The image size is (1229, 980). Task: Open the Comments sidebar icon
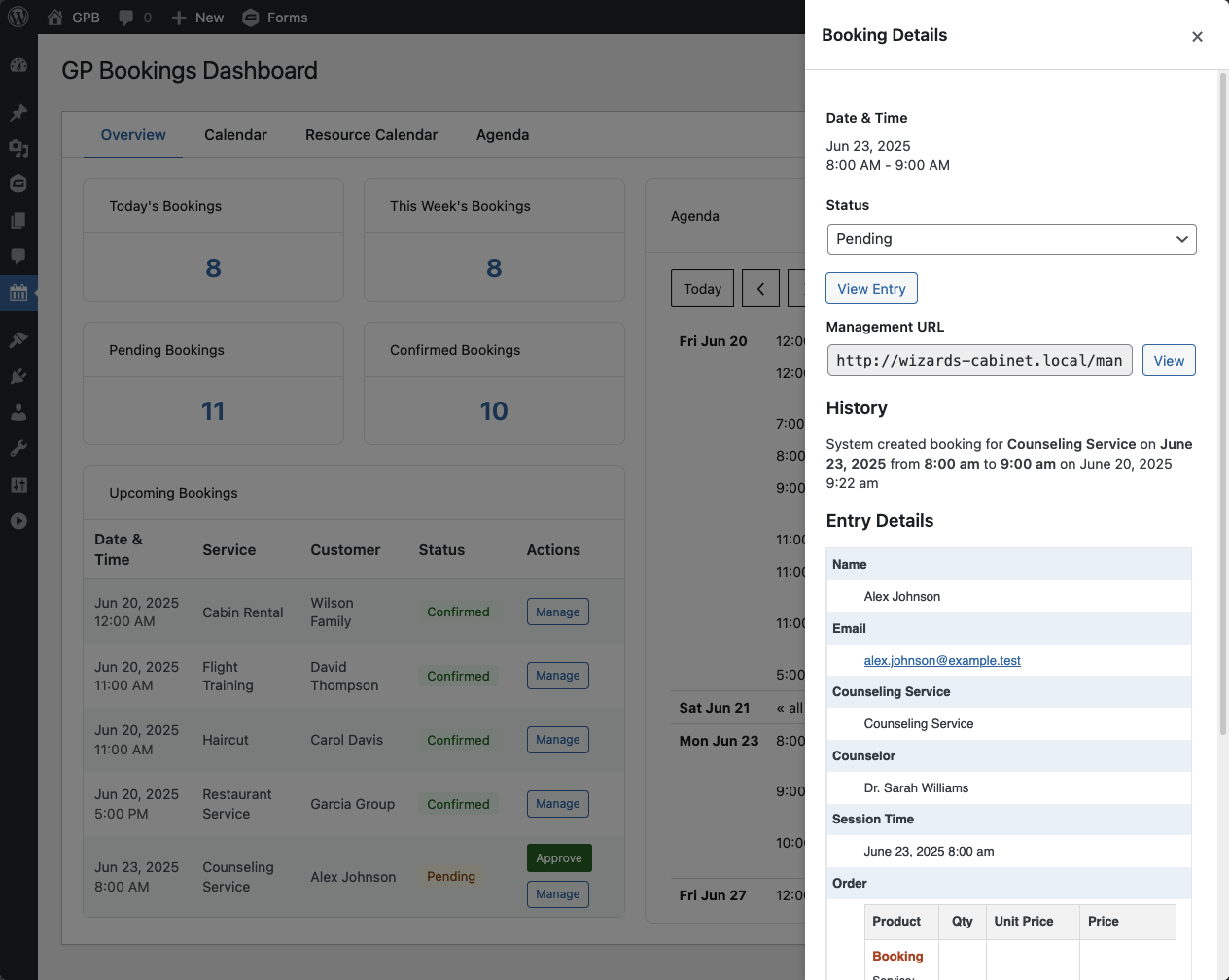[18, 257]
